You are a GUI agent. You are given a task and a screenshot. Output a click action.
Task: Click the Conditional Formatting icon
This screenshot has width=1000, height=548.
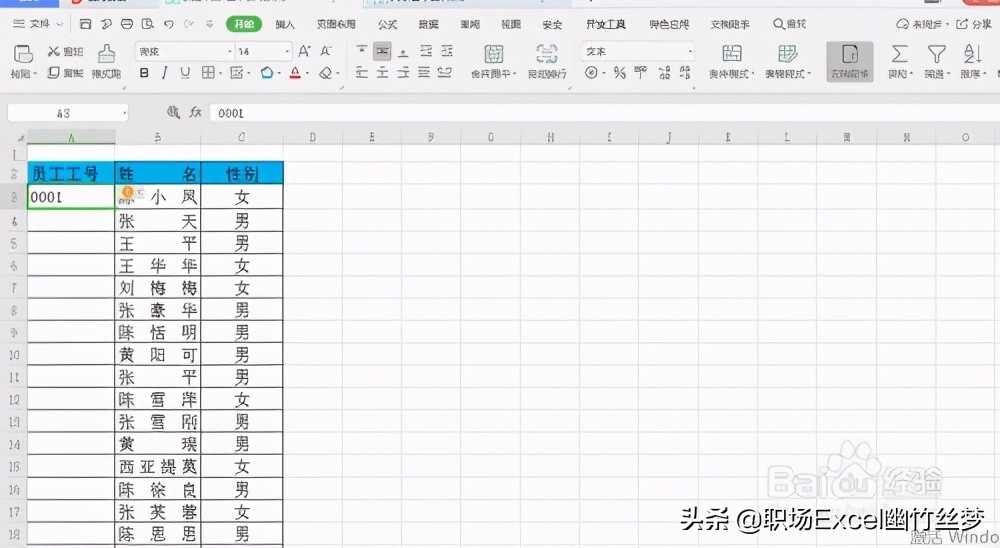click(x=732, y=54)
